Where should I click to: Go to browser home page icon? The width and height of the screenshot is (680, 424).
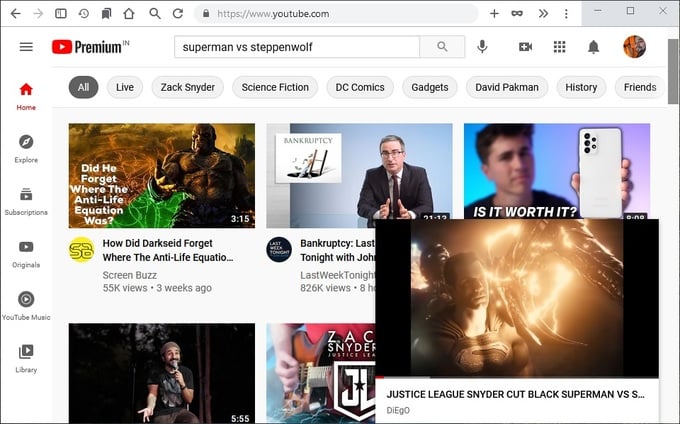coord(129,14)
